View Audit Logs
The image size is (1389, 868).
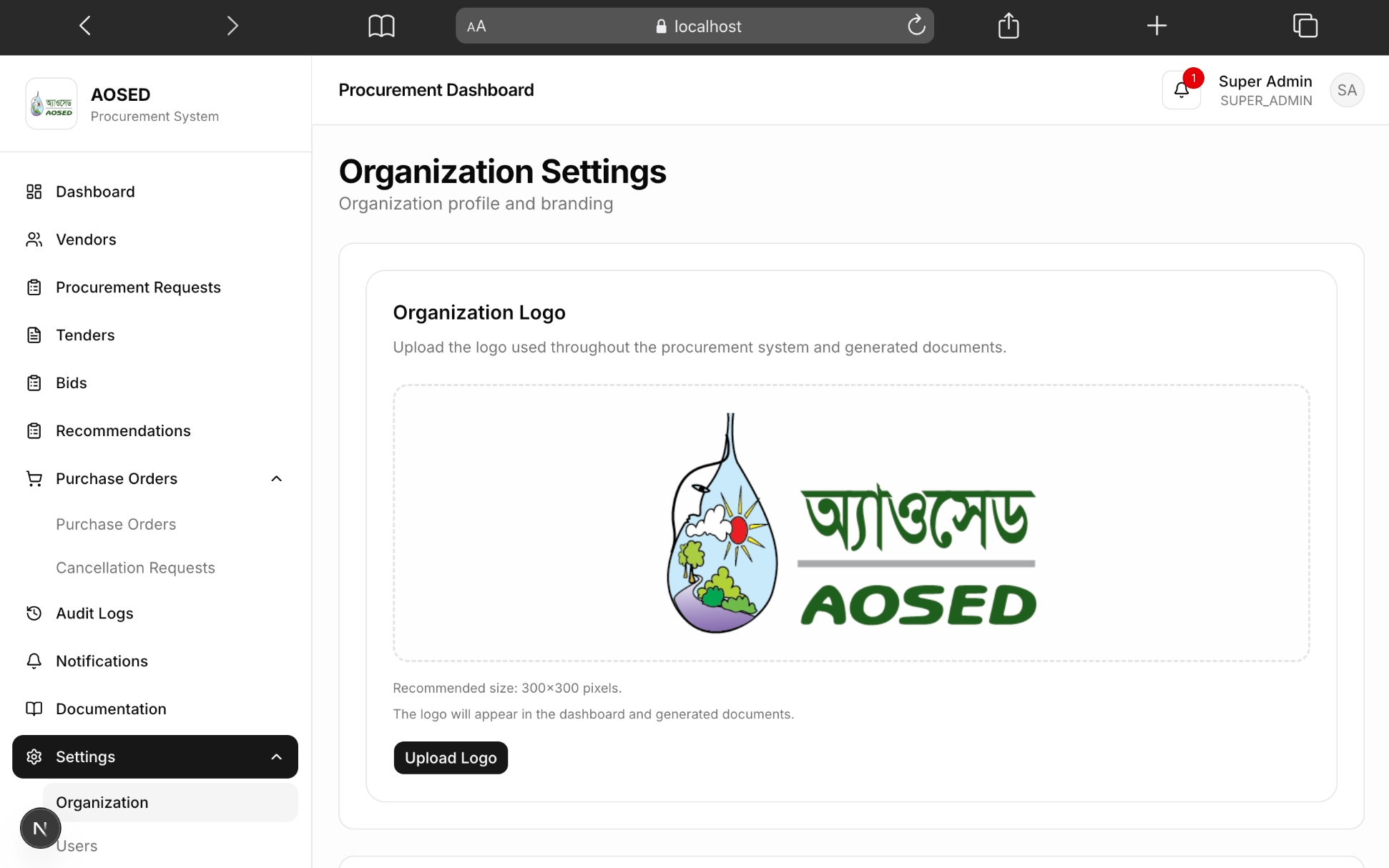pos(155,613)
